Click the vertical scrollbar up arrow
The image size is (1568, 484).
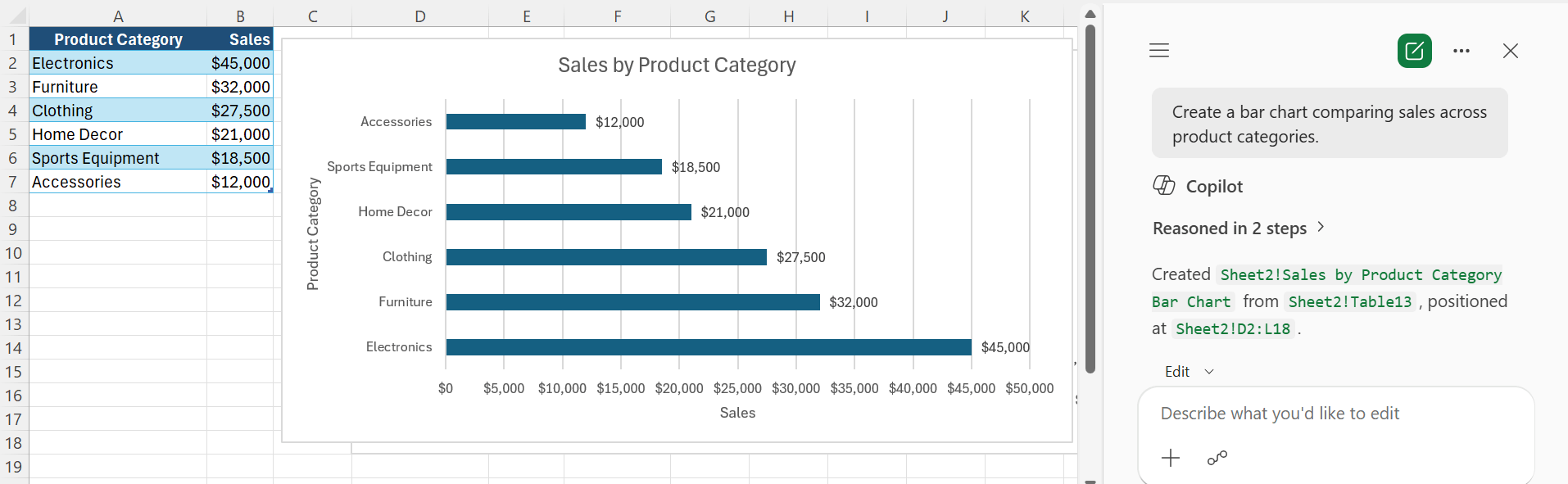click(x=1090, y=14)
